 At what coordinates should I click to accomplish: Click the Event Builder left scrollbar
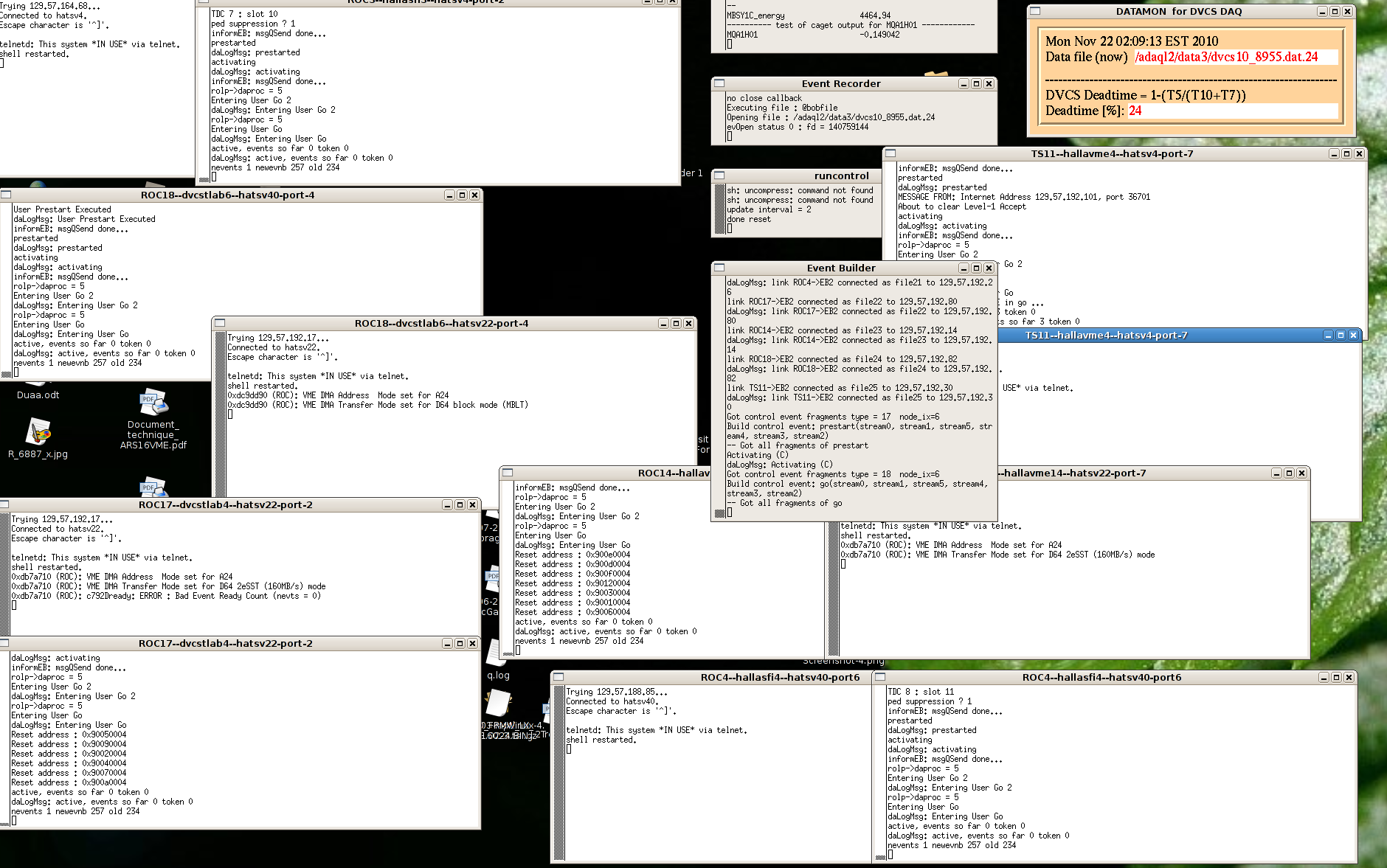pos(719,397)
